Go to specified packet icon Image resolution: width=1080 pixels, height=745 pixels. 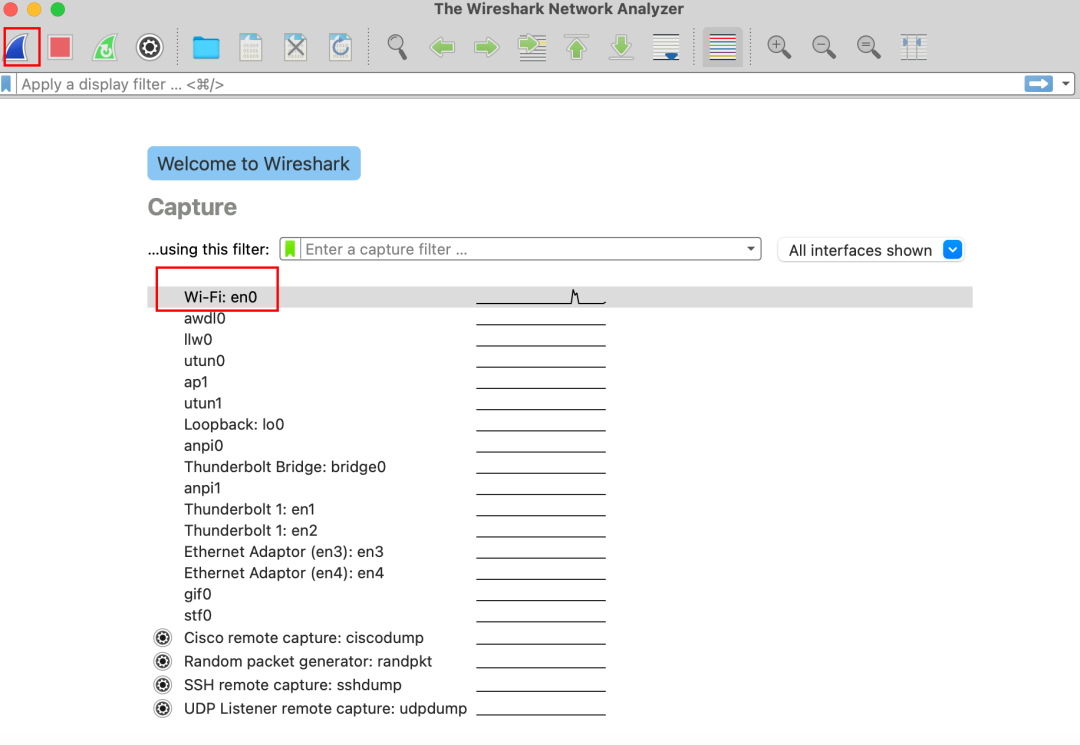(532, 48)
